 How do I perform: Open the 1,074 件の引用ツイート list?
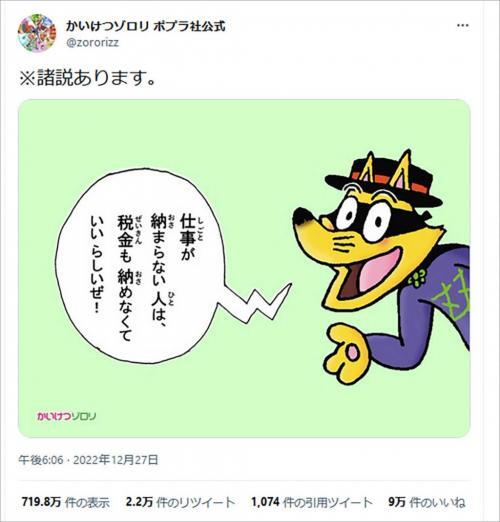(311, 502)
